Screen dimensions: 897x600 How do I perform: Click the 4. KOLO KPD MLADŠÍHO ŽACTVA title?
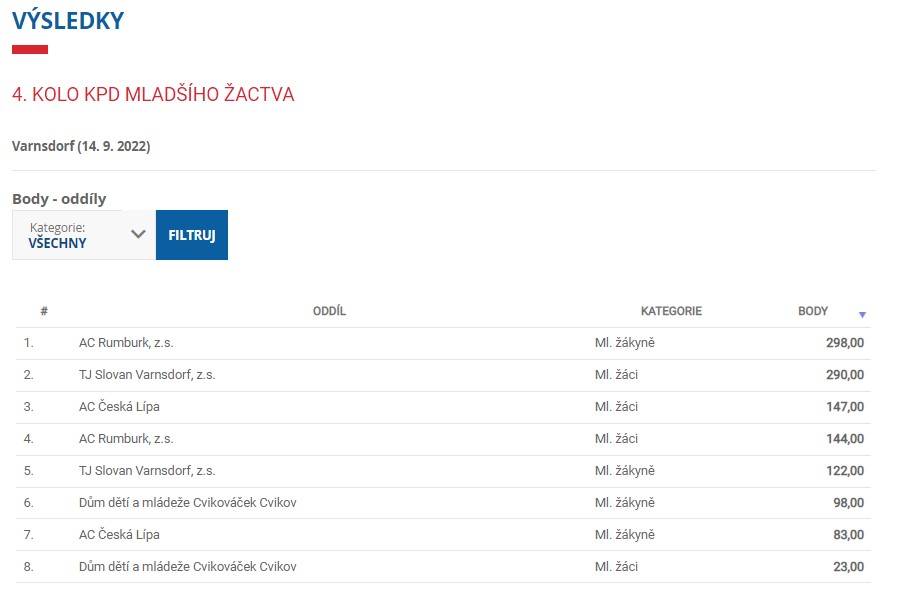(x=153, y=94)
